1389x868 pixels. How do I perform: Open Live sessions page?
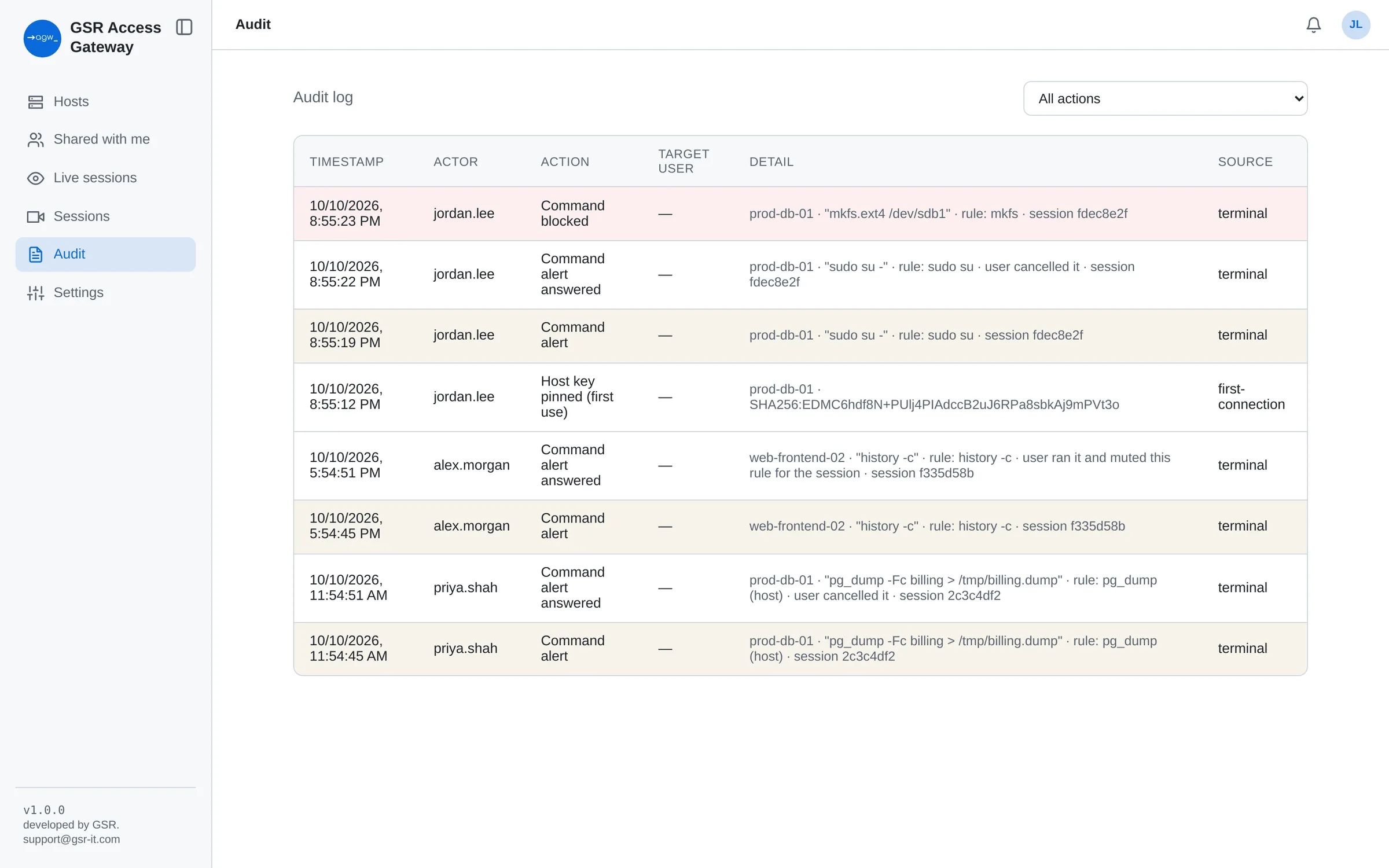pos(105,178)
